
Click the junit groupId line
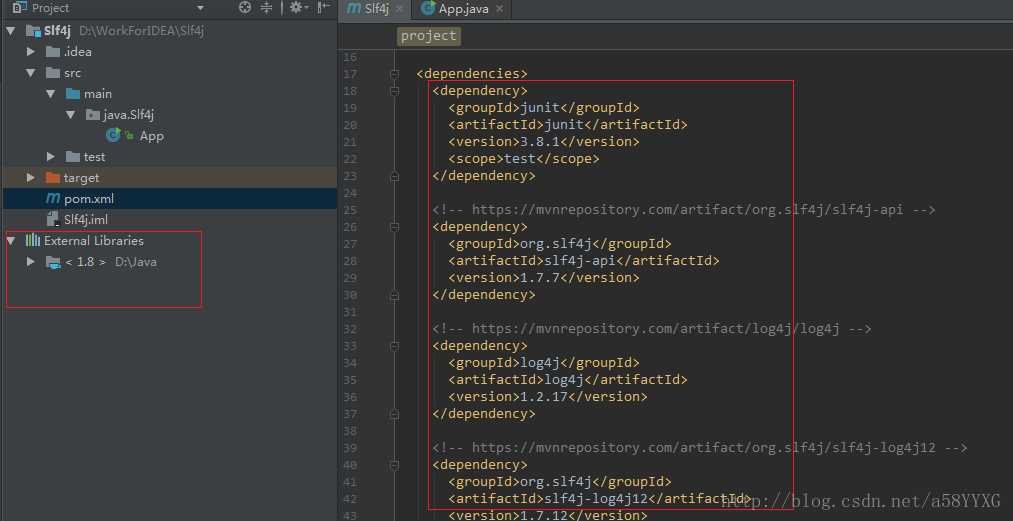pos(544,108)
